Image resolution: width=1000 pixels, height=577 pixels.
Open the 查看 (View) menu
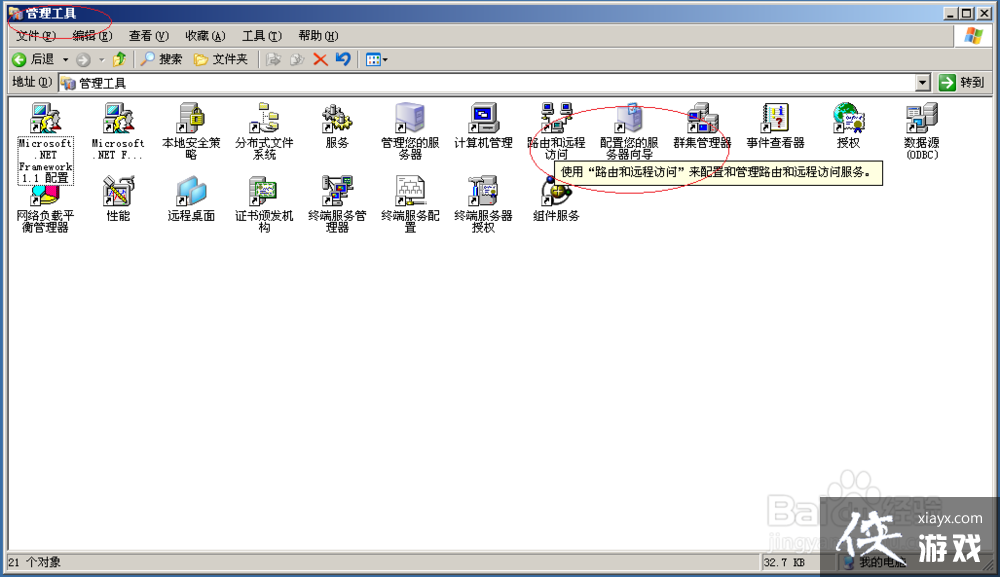pyautogui.click(x=146, y=35)
